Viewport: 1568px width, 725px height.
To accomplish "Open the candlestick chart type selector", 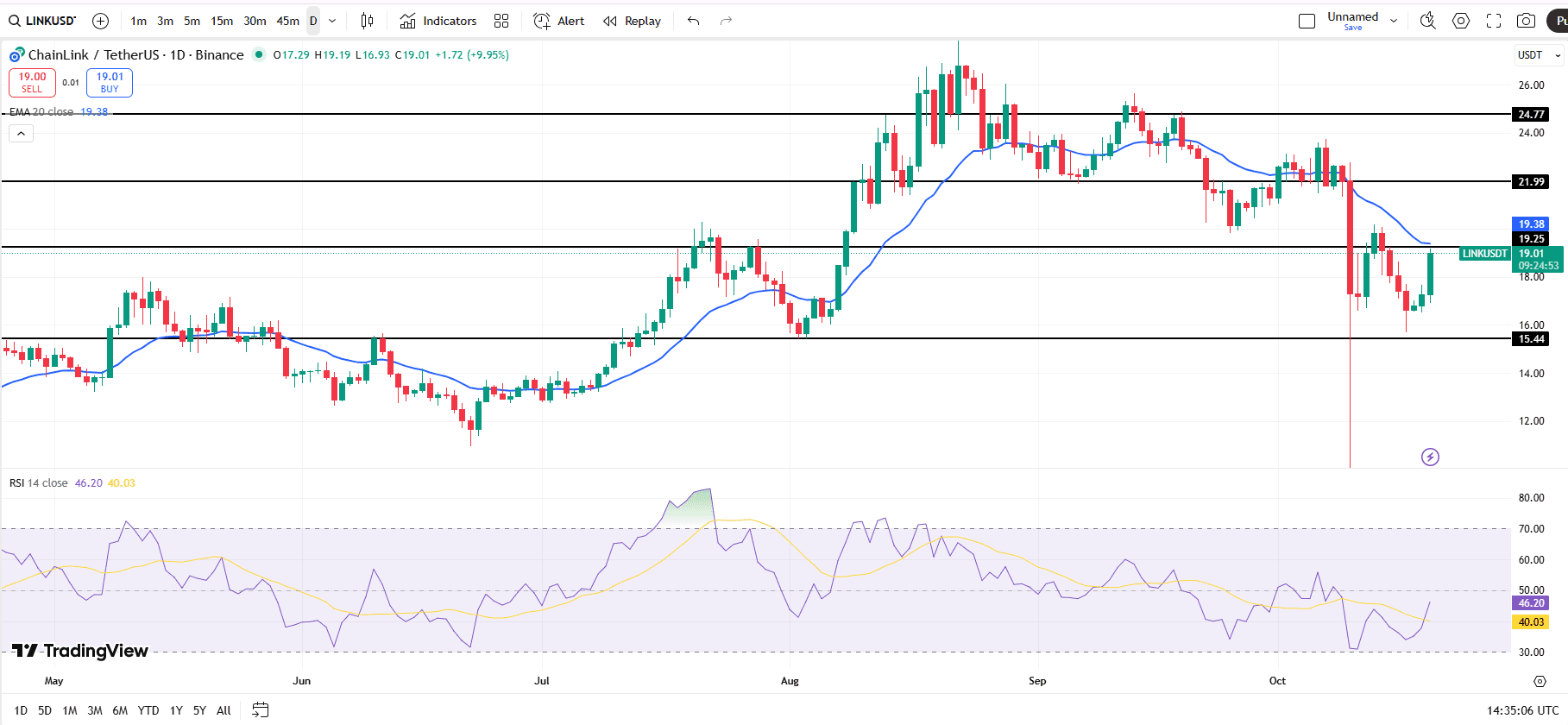I will tap(367, 21).
